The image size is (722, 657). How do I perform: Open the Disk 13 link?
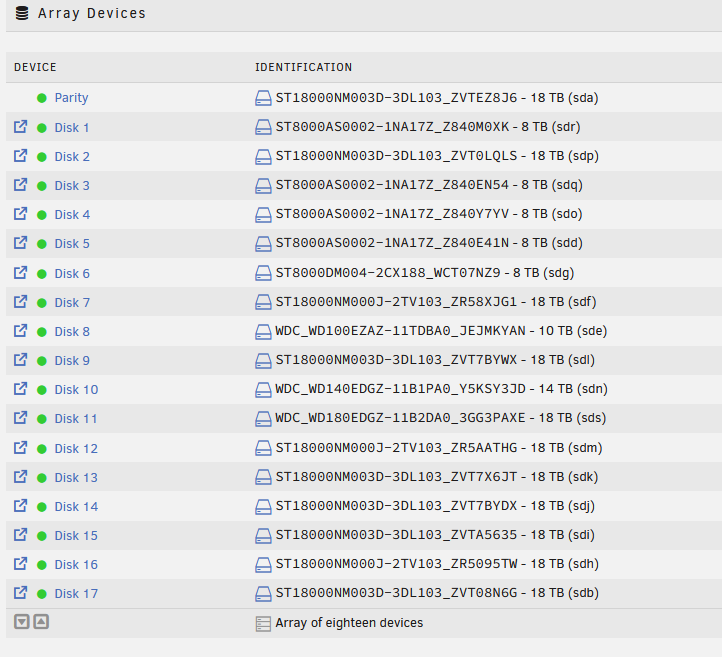(76, 477)
